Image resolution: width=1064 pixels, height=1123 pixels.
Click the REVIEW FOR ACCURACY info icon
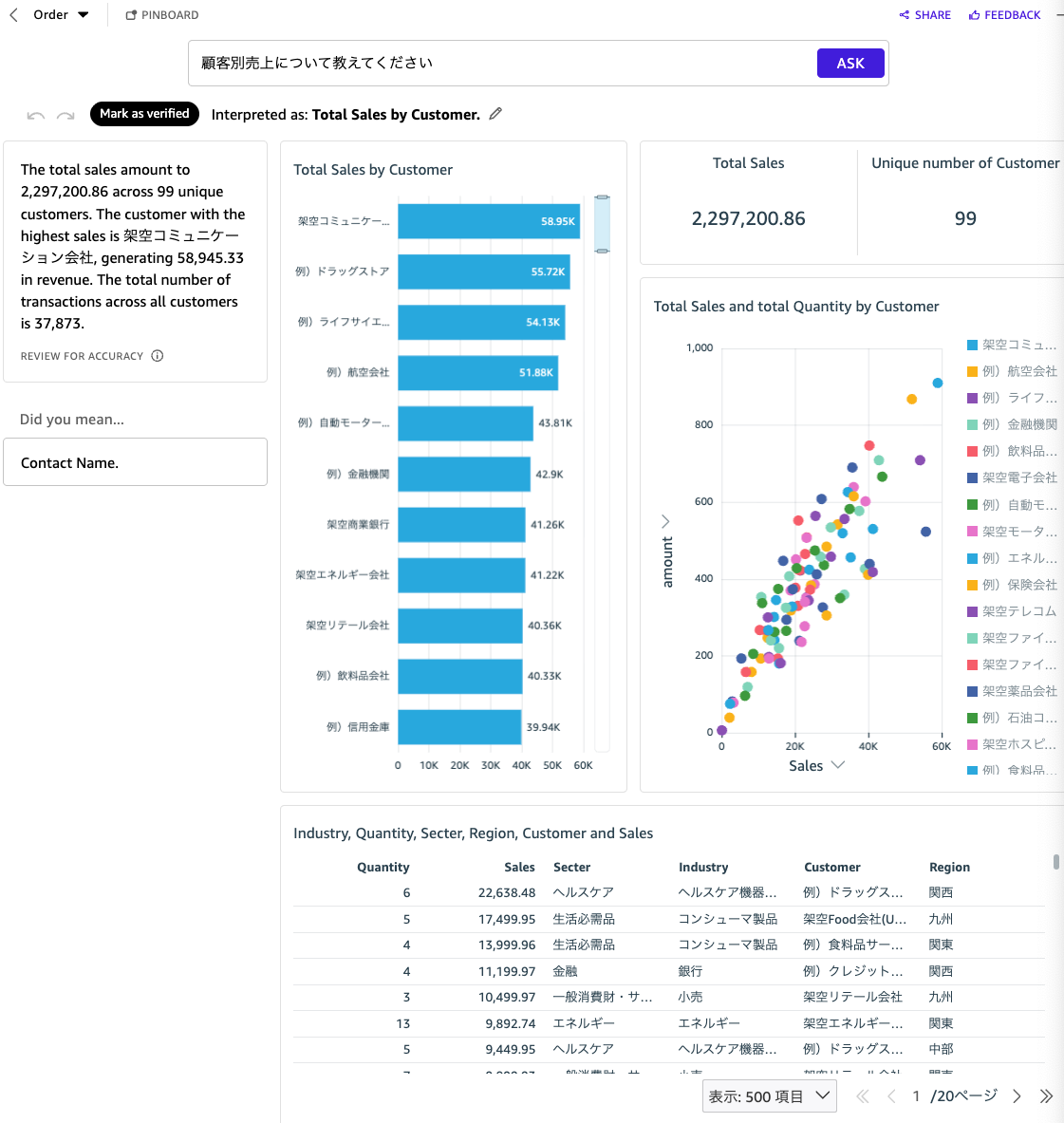(158, 355)
